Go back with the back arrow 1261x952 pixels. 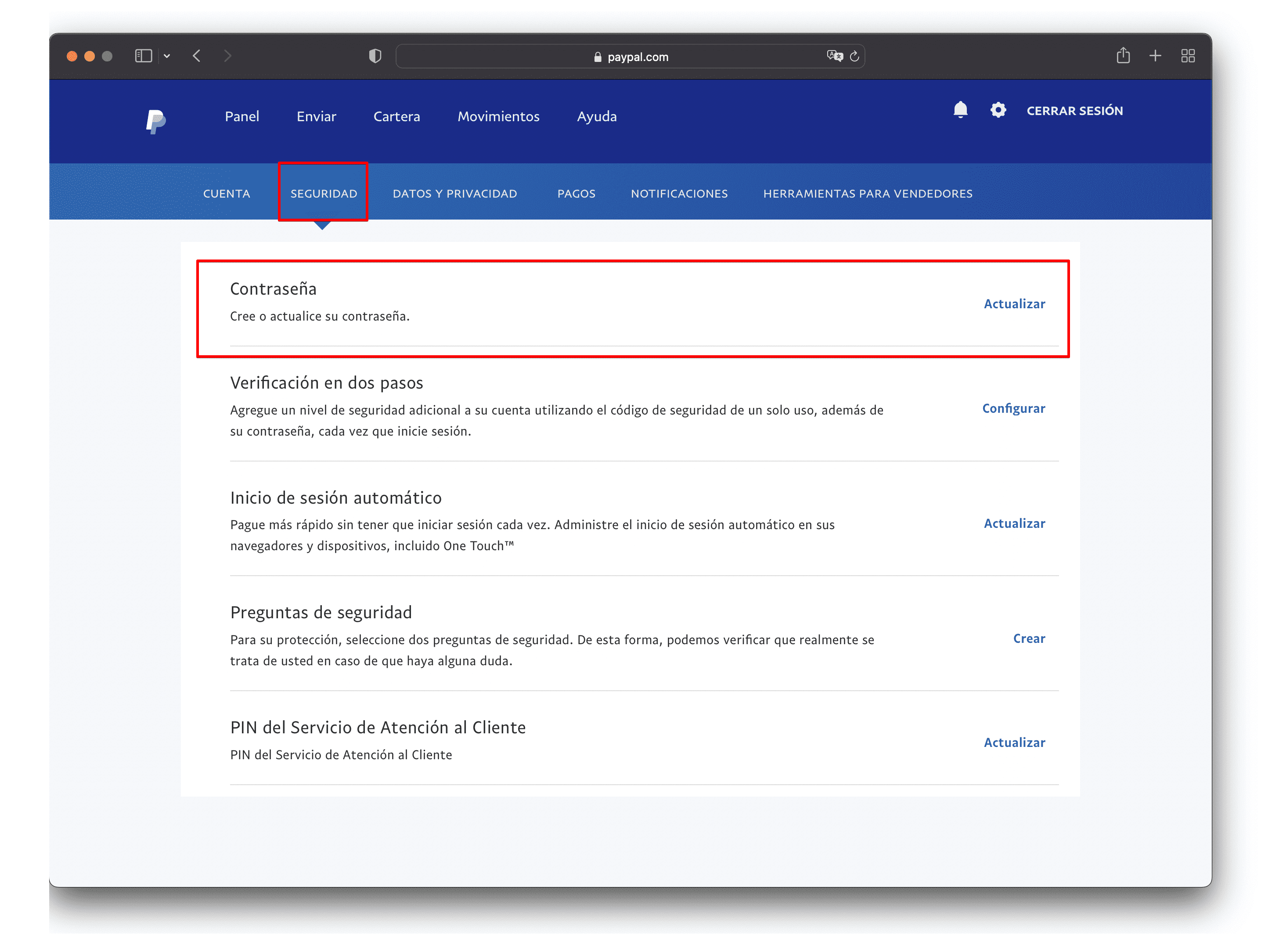[197, 56]
